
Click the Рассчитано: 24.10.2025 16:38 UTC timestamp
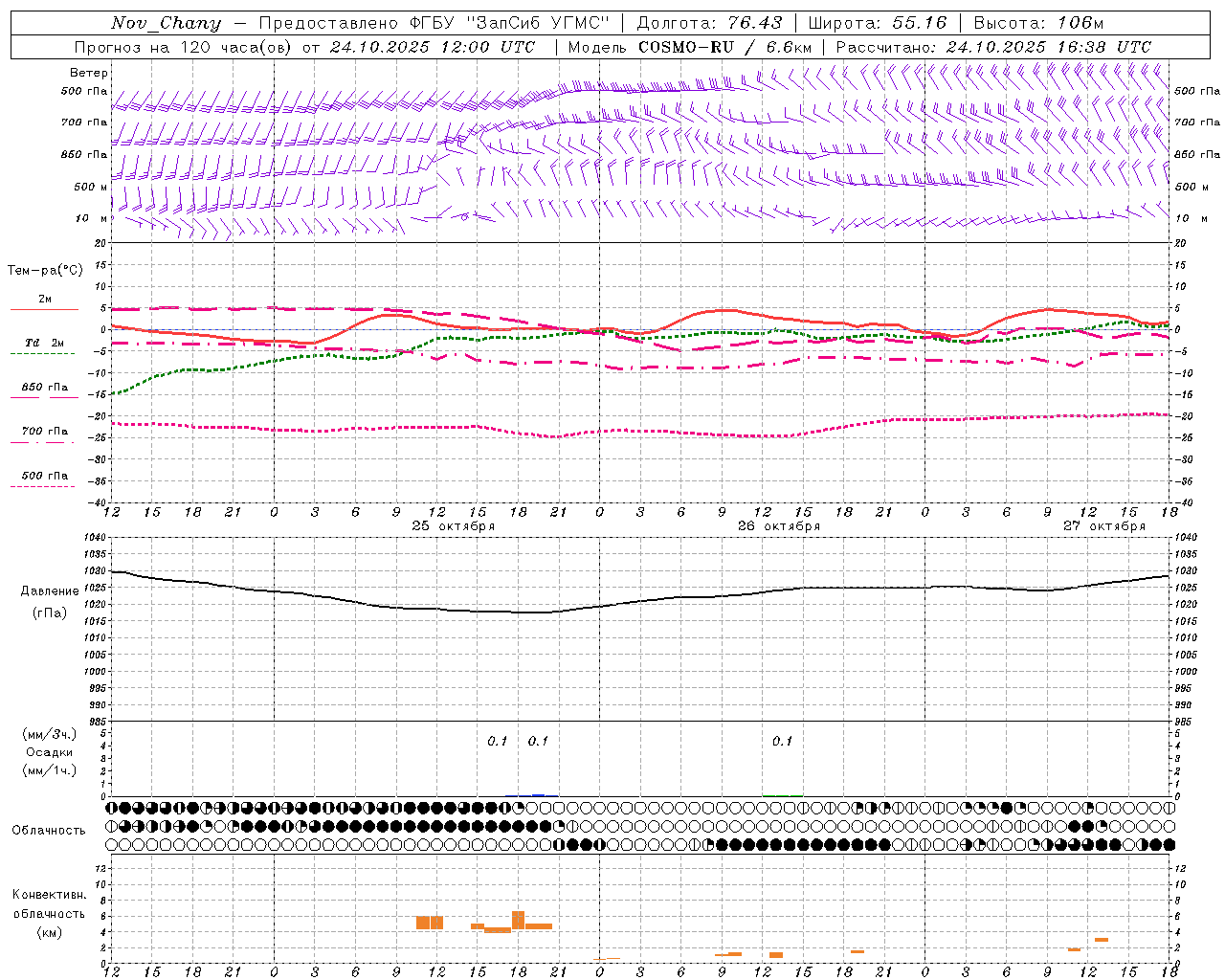click(993, 47)
